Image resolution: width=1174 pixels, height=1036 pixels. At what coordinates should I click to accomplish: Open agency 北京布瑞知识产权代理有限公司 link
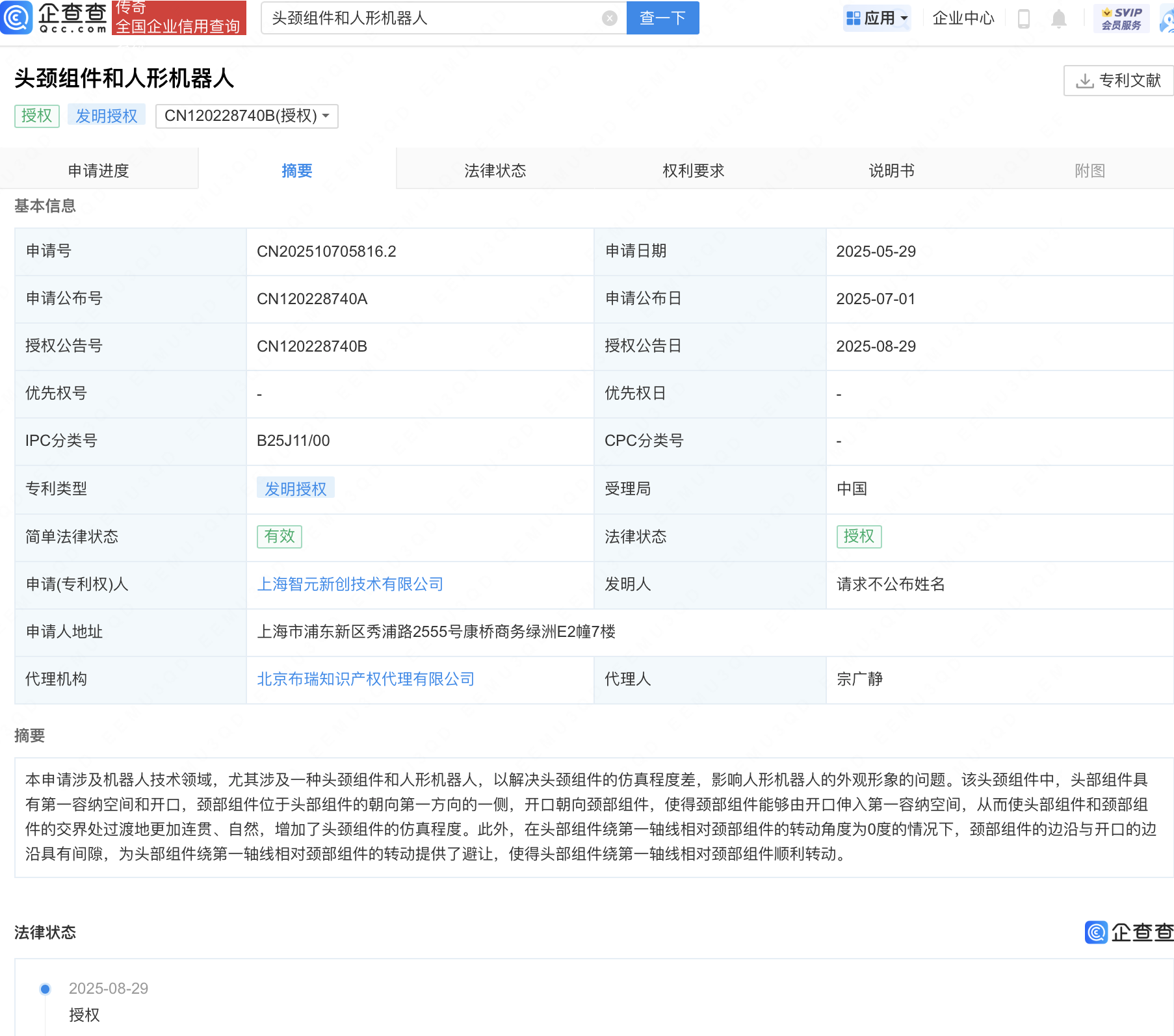366,679
